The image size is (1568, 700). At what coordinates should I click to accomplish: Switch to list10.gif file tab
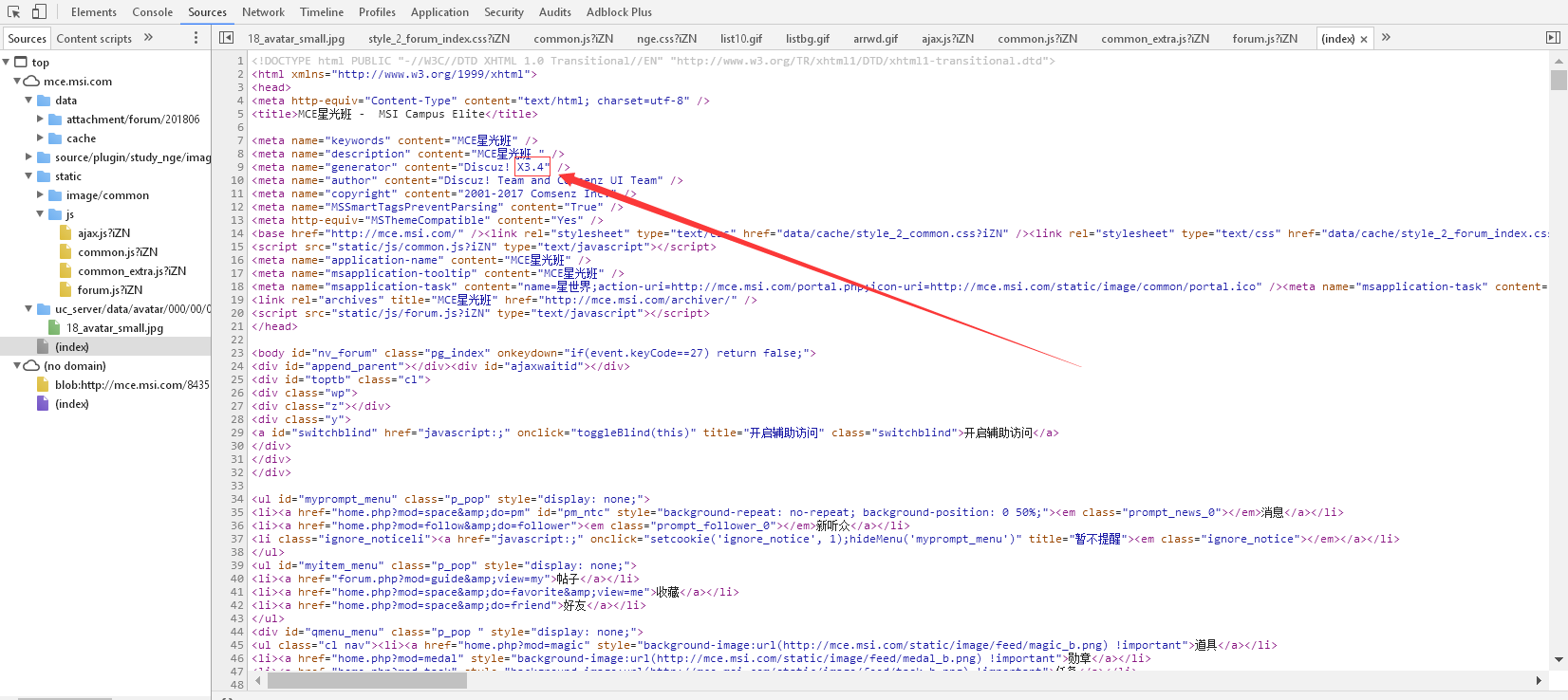740,39
